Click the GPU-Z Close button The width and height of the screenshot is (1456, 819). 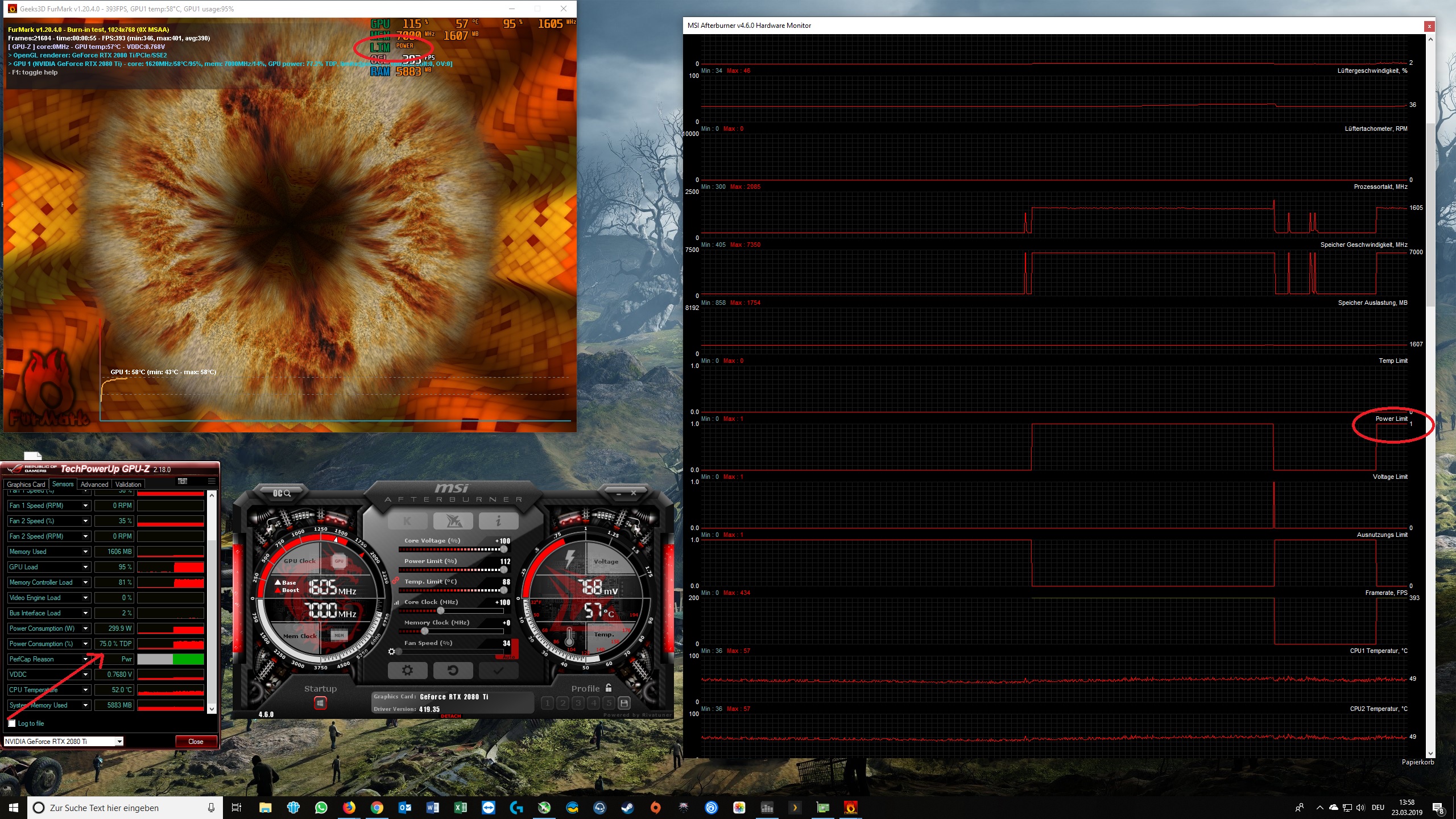tap(196, 741)
